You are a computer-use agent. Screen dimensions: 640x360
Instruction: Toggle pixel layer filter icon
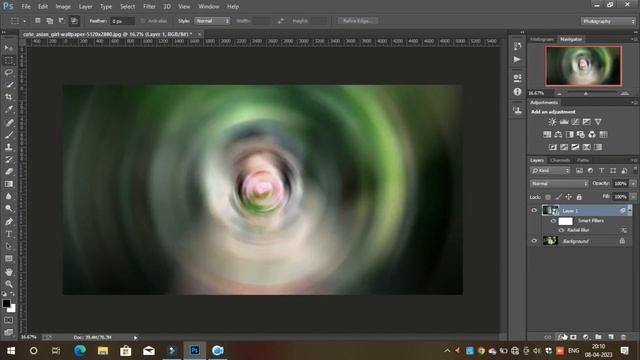579,171
